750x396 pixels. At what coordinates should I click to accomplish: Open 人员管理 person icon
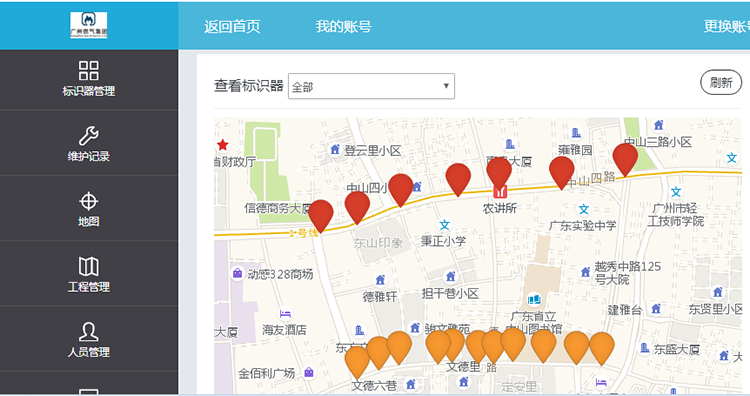[x=88, y=331]
